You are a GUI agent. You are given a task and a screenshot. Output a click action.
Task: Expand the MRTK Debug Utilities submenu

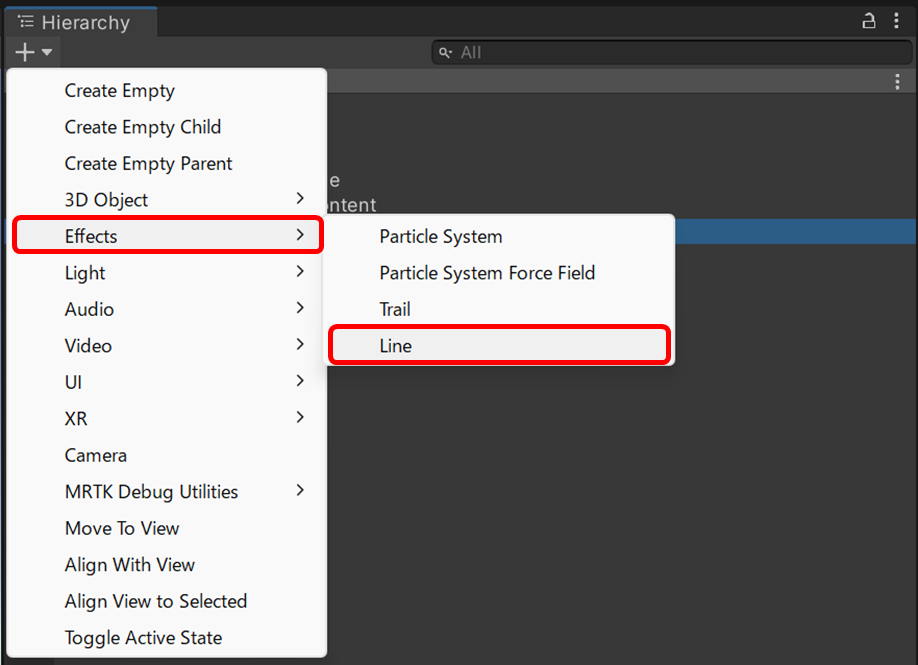(x=298, y=491)
